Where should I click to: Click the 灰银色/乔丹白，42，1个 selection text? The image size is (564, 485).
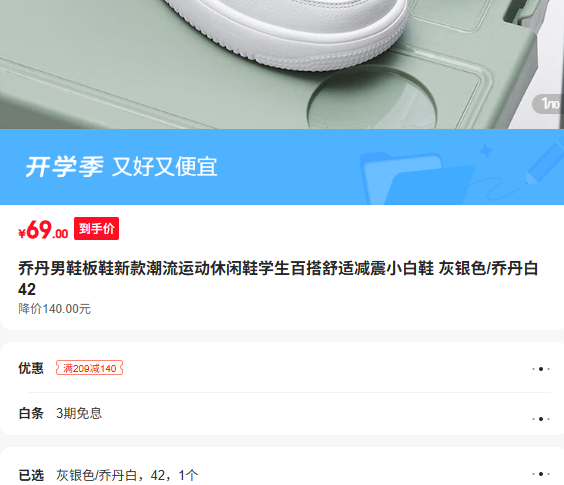point(127,475)
